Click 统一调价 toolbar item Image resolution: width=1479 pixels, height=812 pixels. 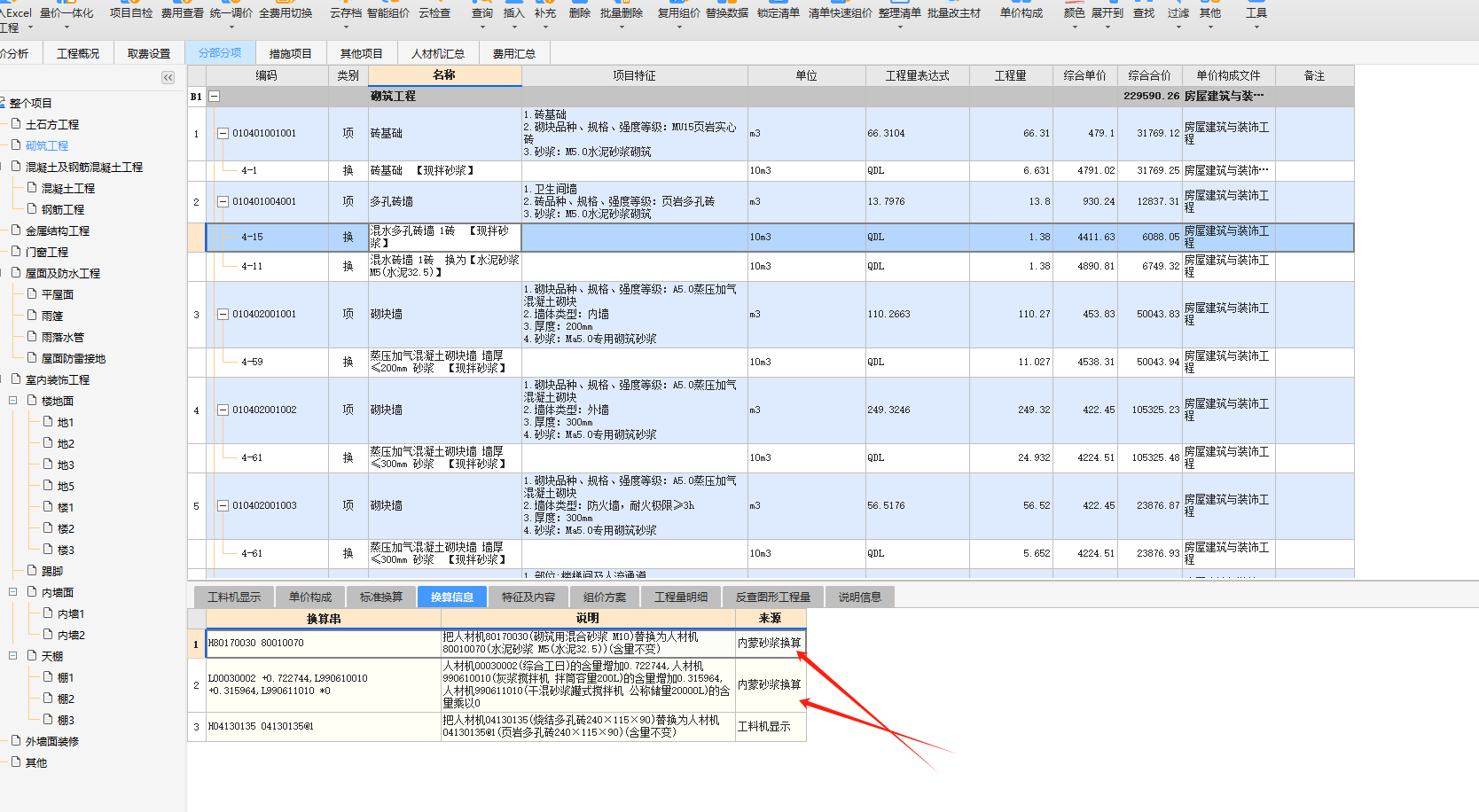(x=231, y=13)
